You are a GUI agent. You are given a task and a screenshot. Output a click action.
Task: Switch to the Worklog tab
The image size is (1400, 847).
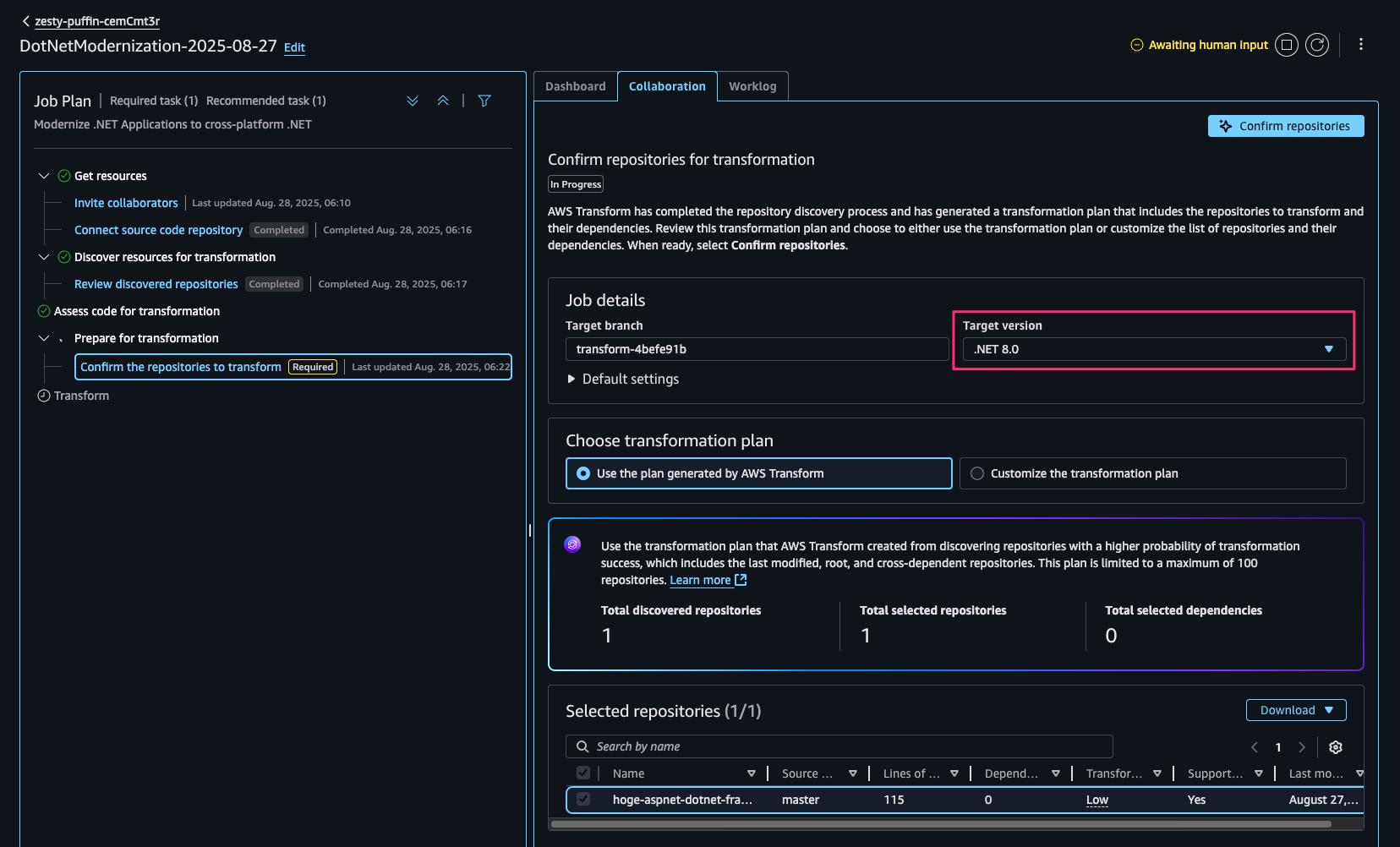[x=752, y=86]
